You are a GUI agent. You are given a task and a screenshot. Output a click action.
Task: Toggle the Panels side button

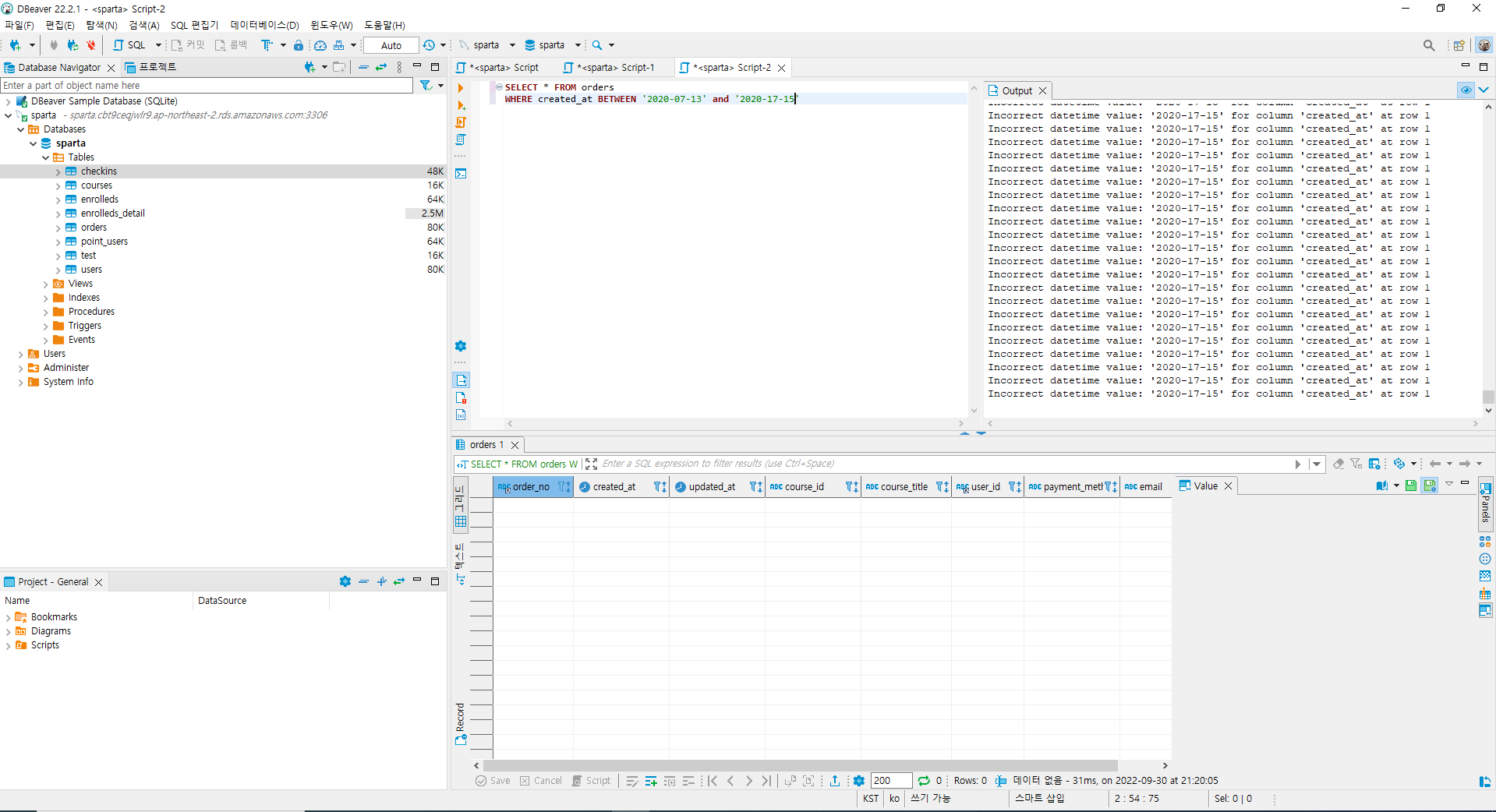click(x=1485, y=503)
